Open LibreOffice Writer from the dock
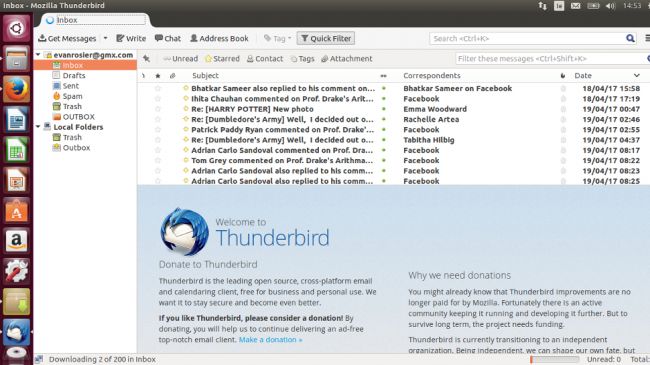The image size is (650, 365). (x=16, y=119)
